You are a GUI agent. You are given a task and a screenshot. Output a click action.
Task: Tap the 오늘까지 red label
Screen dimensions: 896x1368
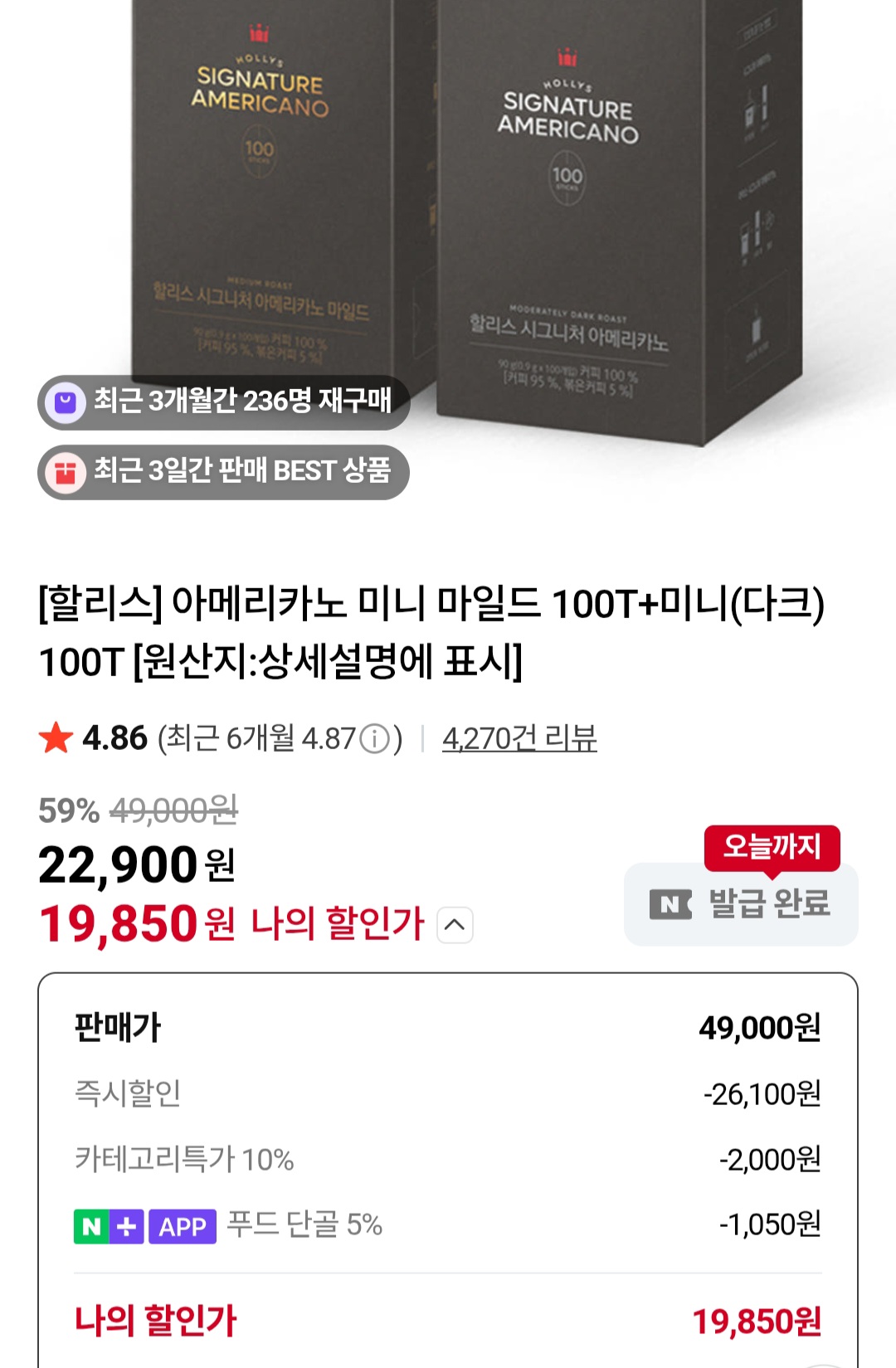pyautogui.click(x=772, y=847)
